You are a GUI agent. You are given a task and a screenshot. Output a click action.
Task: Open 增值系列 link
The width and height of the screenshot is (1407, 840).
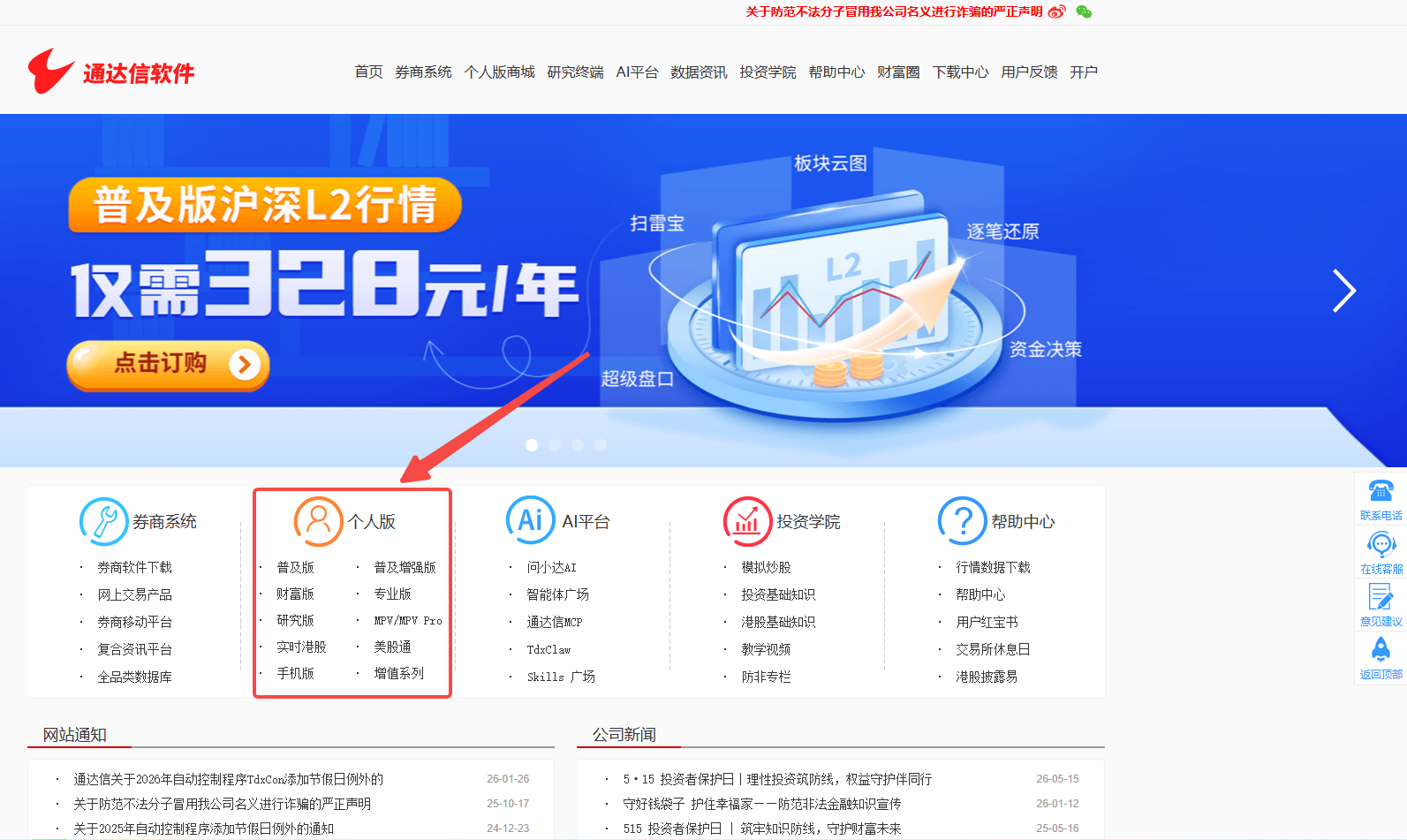pos(398,673)
